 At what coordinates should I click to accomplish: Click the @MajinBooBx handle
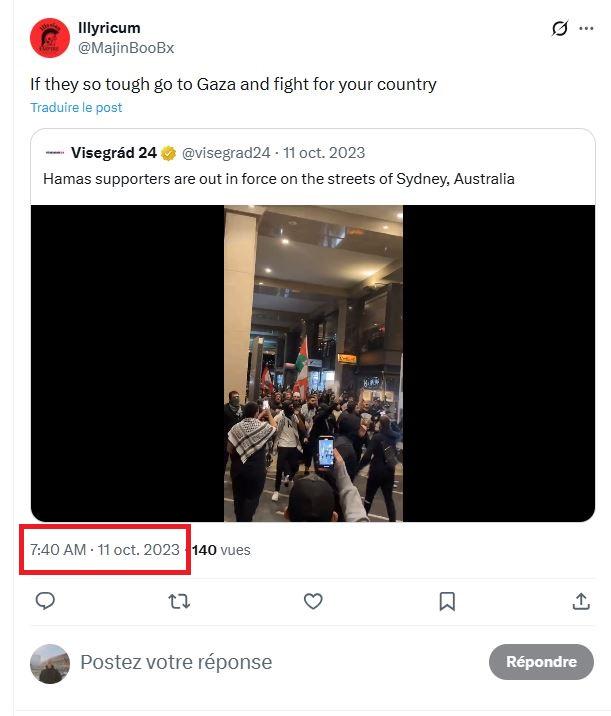pyautogui.click(x=126, y=47)
